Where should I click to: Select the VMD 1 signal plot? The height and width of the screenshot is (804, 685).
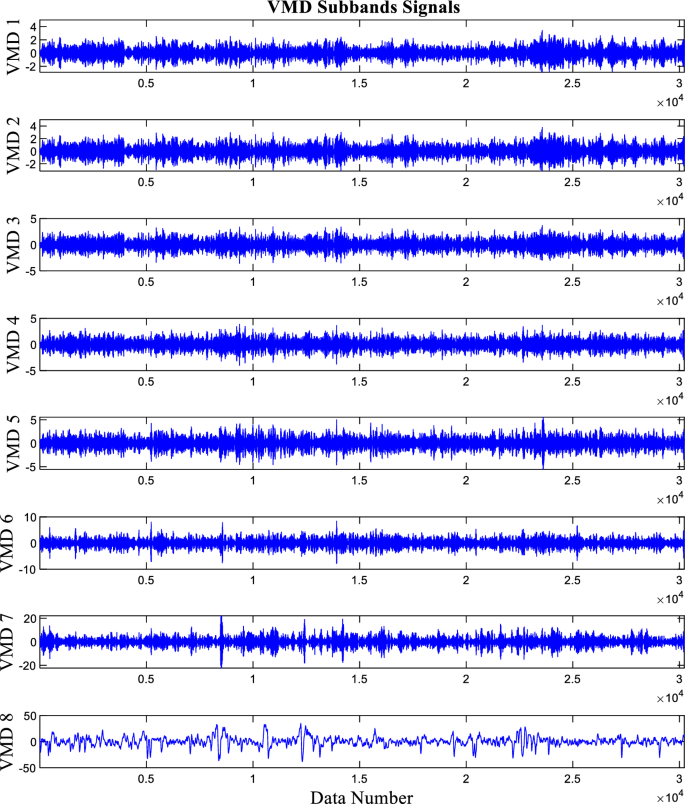point(362,47)
